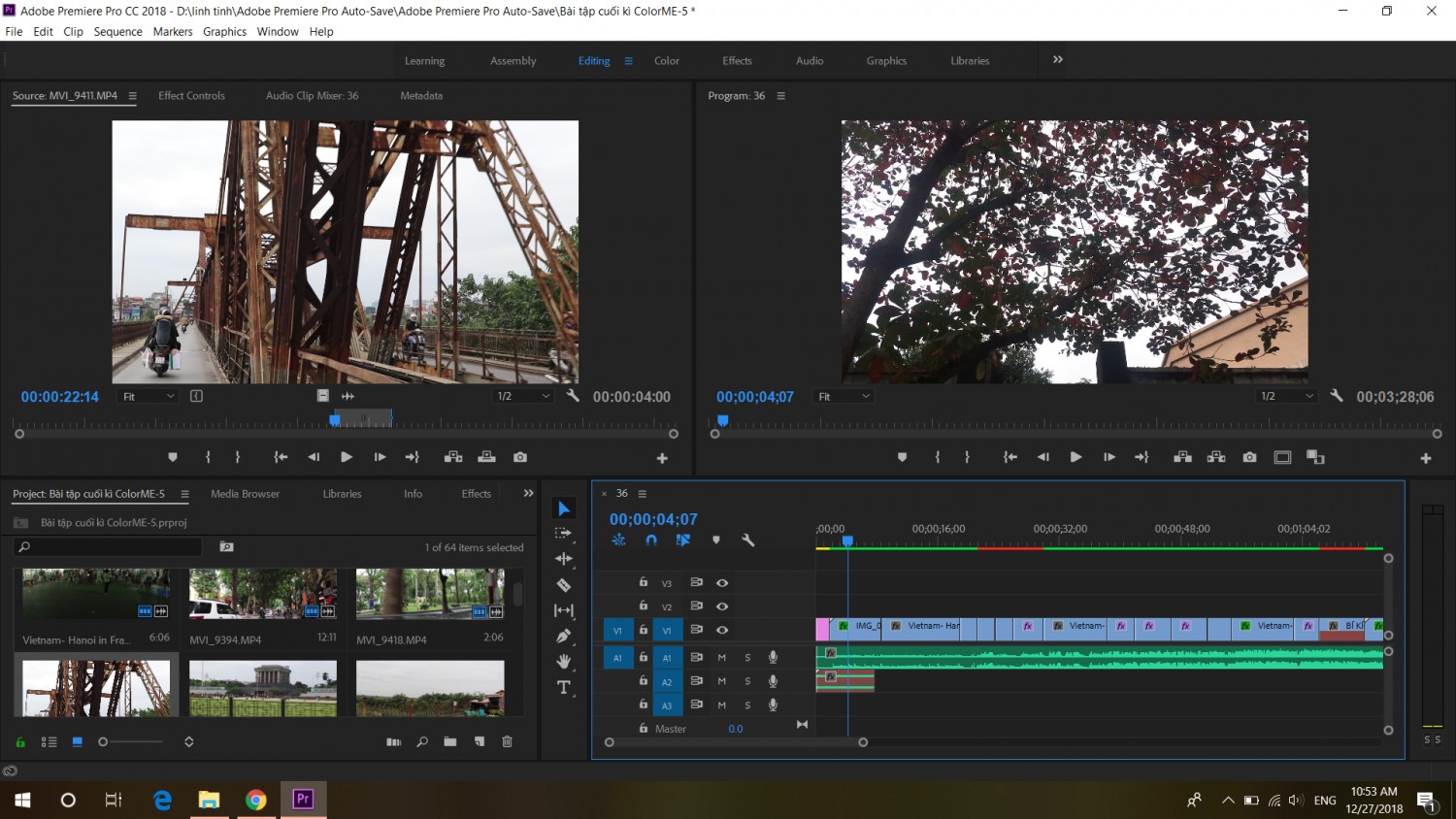Select the Razor tool
Image resolution: width=1456 pixels, height=819 pixels.
tap(563, 585)
